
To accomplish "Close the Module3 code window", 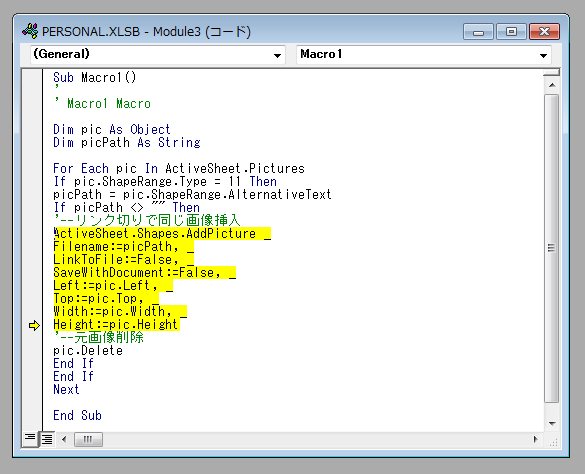I will pos(544,32).
